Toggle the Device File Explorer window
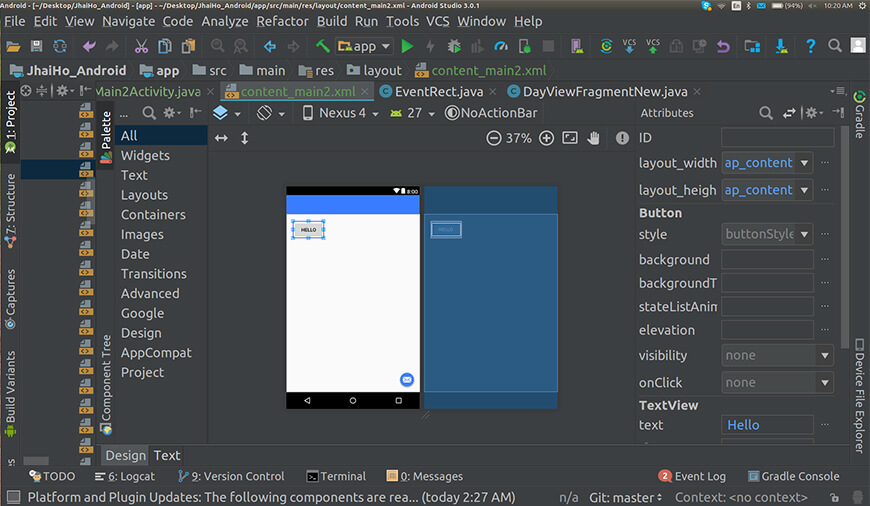This screenshot has height=506, width=870. click(859, 396)
